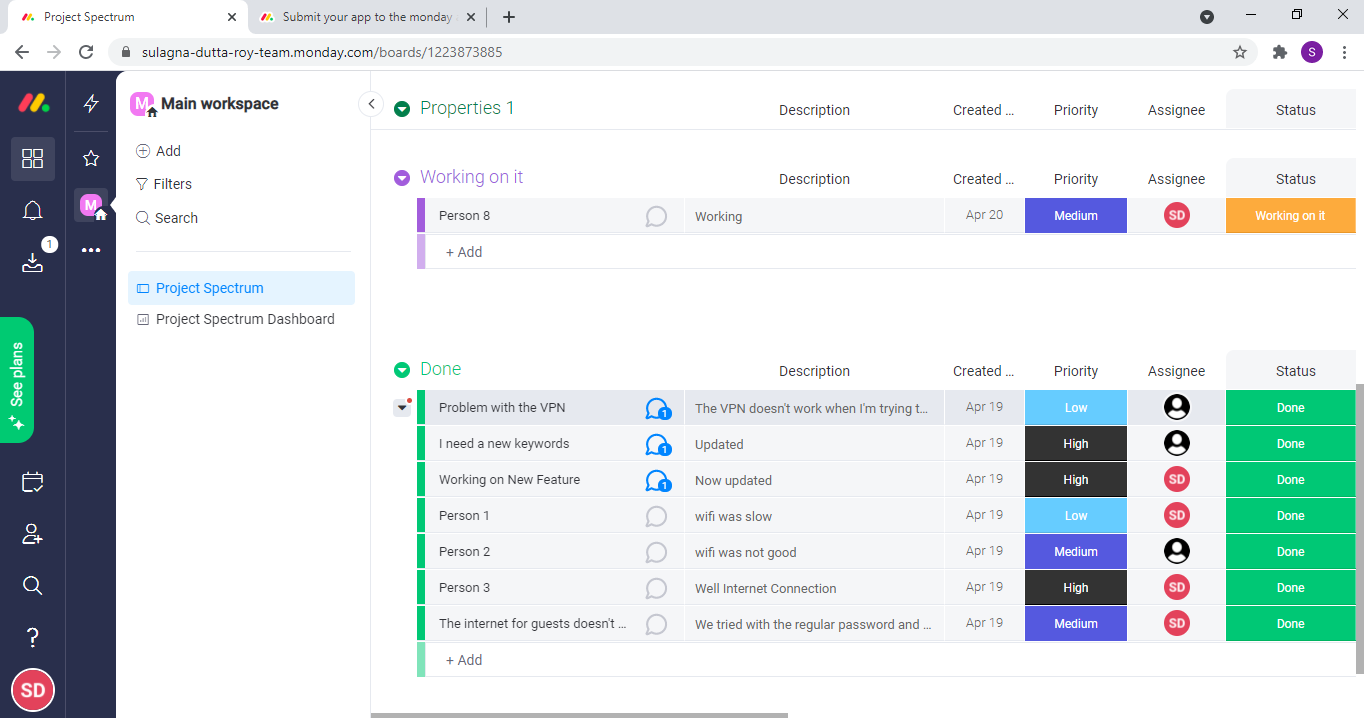The image size is (1364, 718).
Task: Click the invite members icon
Action: tap(32, 534)
